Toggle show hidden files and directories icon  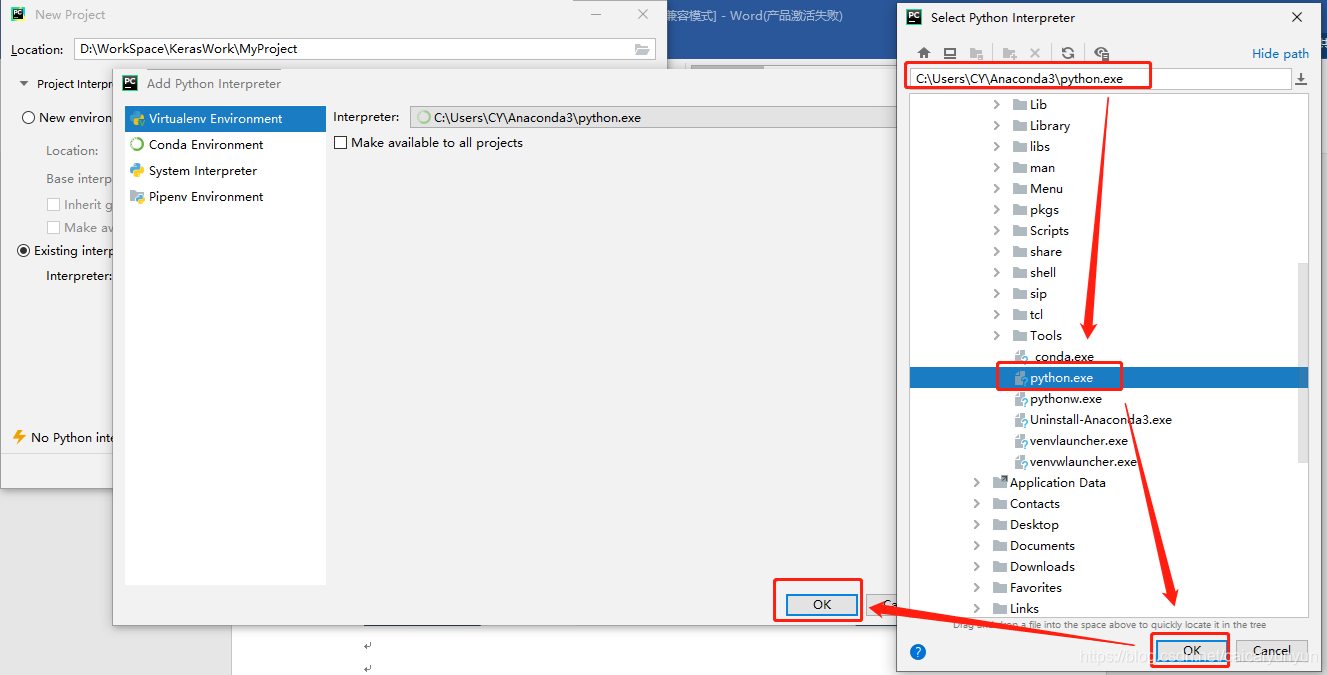(x=1101, y=53)
